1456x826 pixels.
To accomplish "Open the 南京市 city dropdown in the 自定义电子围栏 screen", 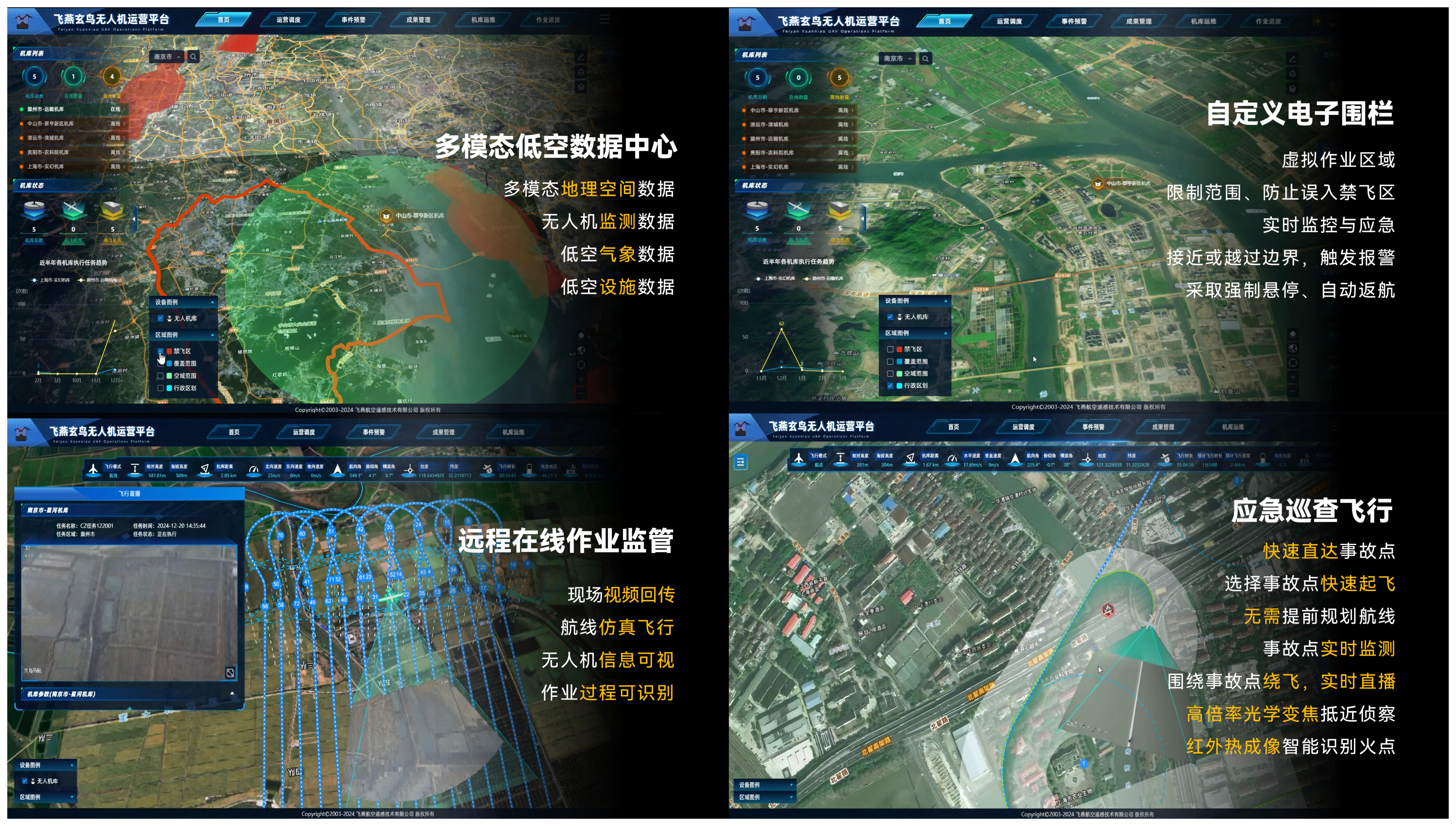I will click(898, 59).
